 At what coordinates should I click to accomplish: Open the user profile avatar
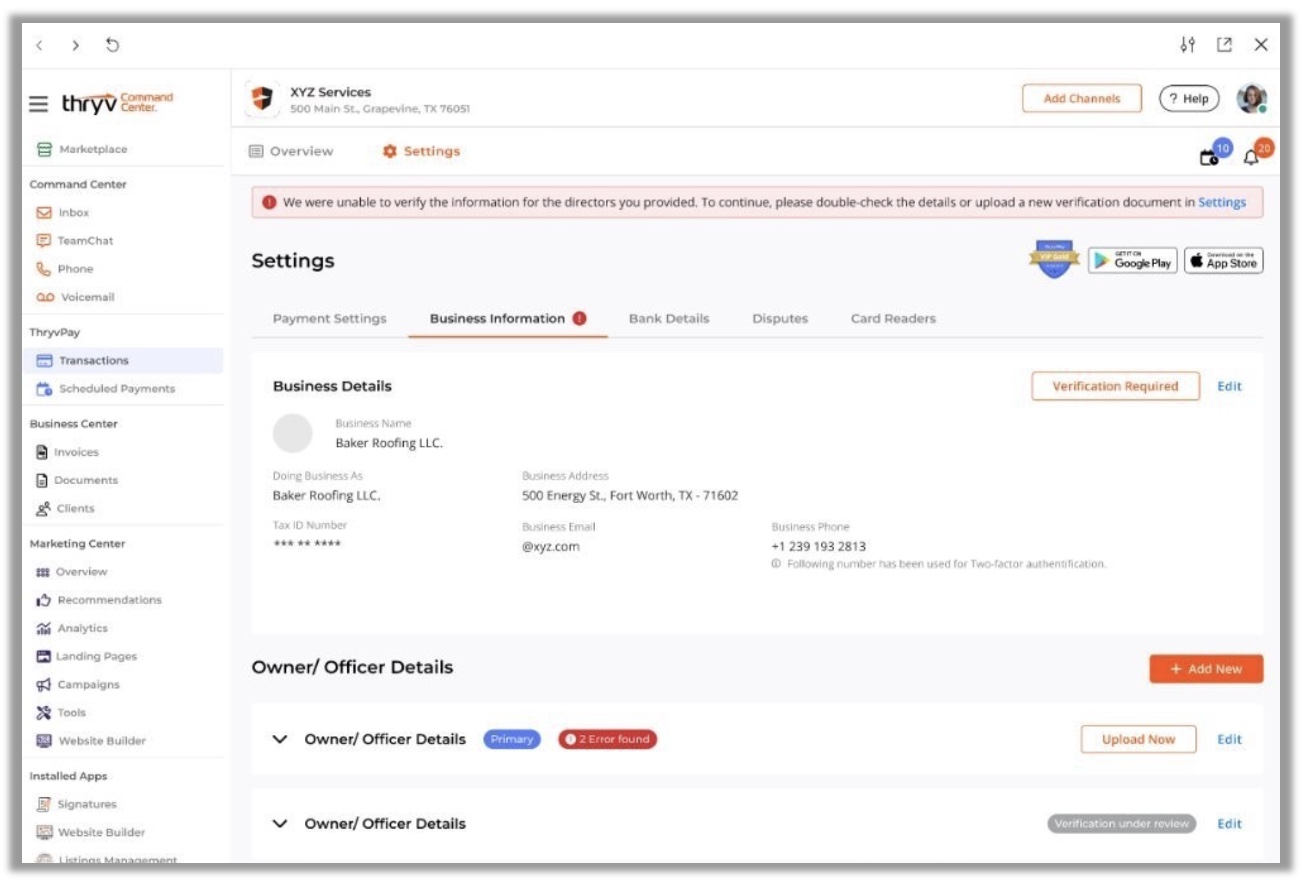coord(1252,98)
